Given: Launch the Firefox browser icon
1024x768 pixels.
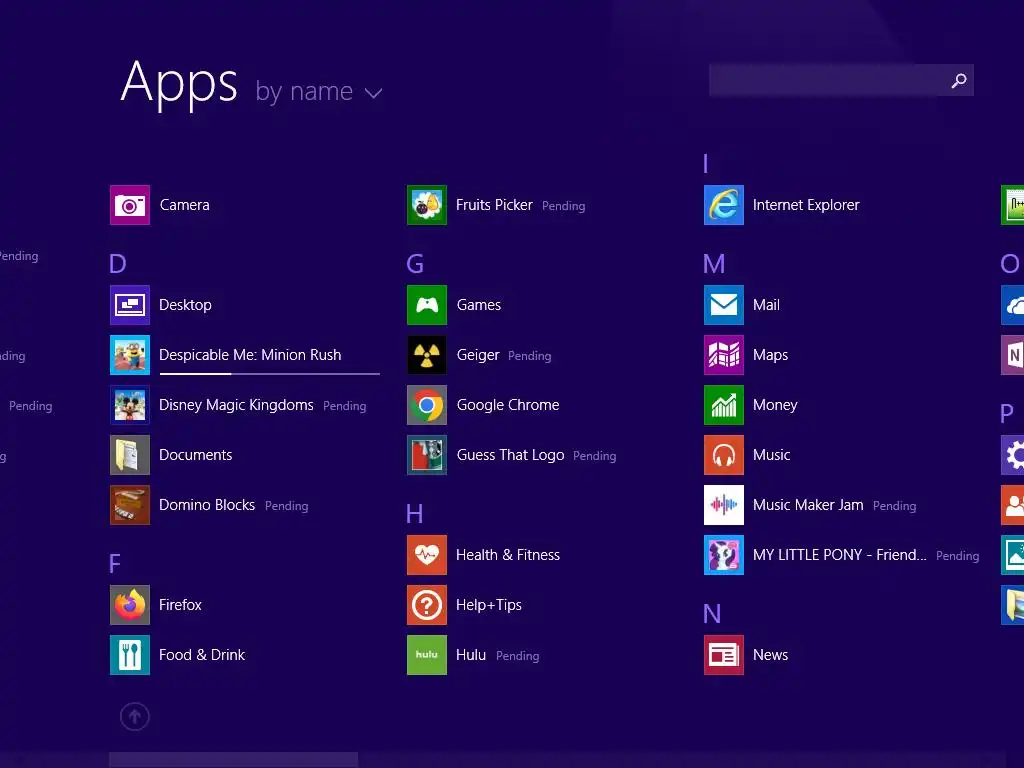Looking at the screenshot, I should point(129,605).
